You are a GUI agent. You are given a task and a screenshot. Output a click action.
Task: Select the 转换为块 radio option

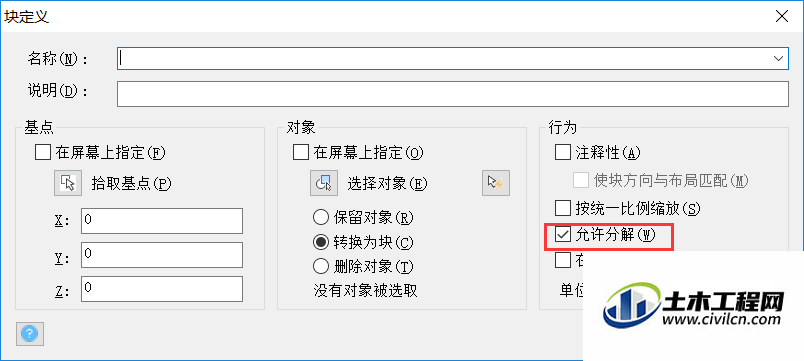click(x=320, y=242)
